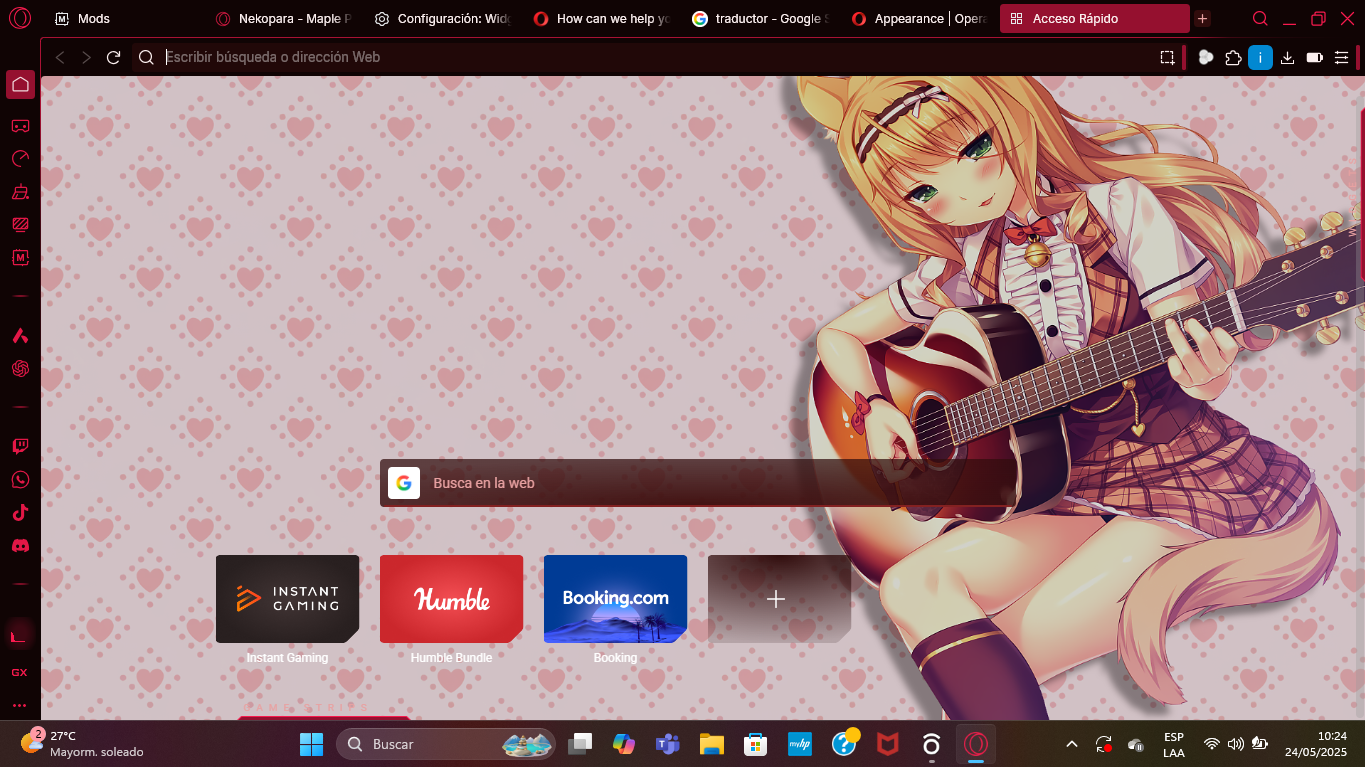Click the GX button in the sidebar
This screenshot has height=767, width=1365.
19,672
